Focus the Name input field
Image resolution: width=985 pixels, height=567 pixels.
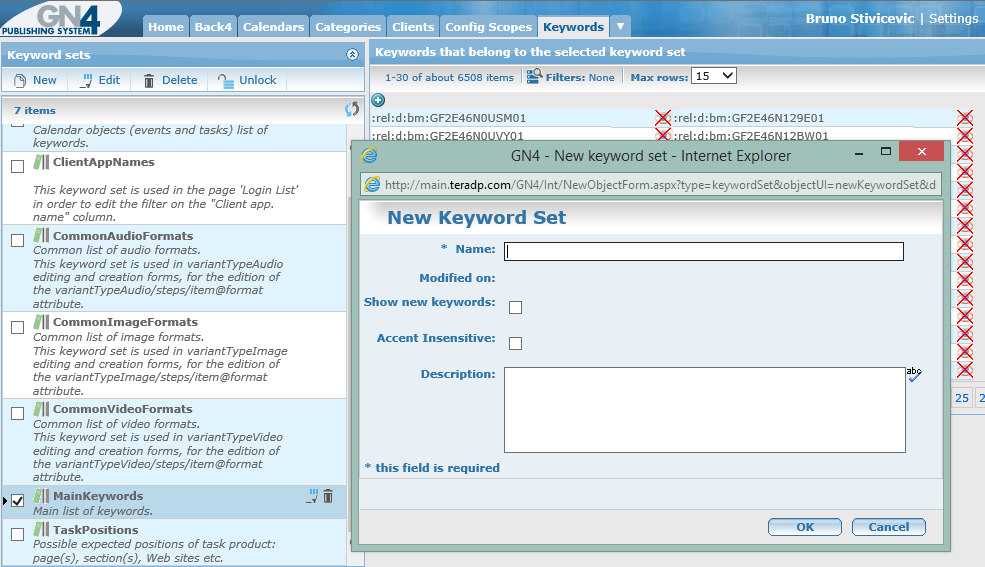(704, 251)
